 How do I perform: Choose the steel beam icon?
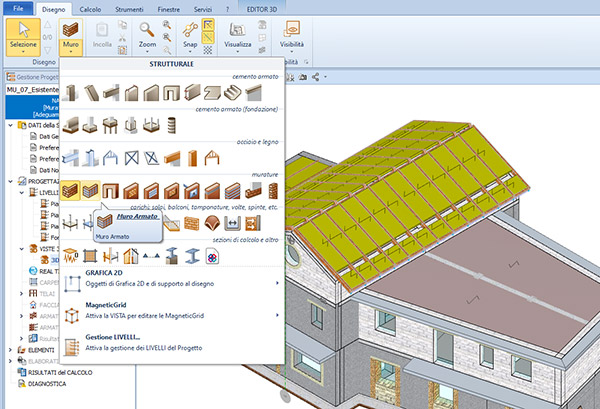click(70, 158)
